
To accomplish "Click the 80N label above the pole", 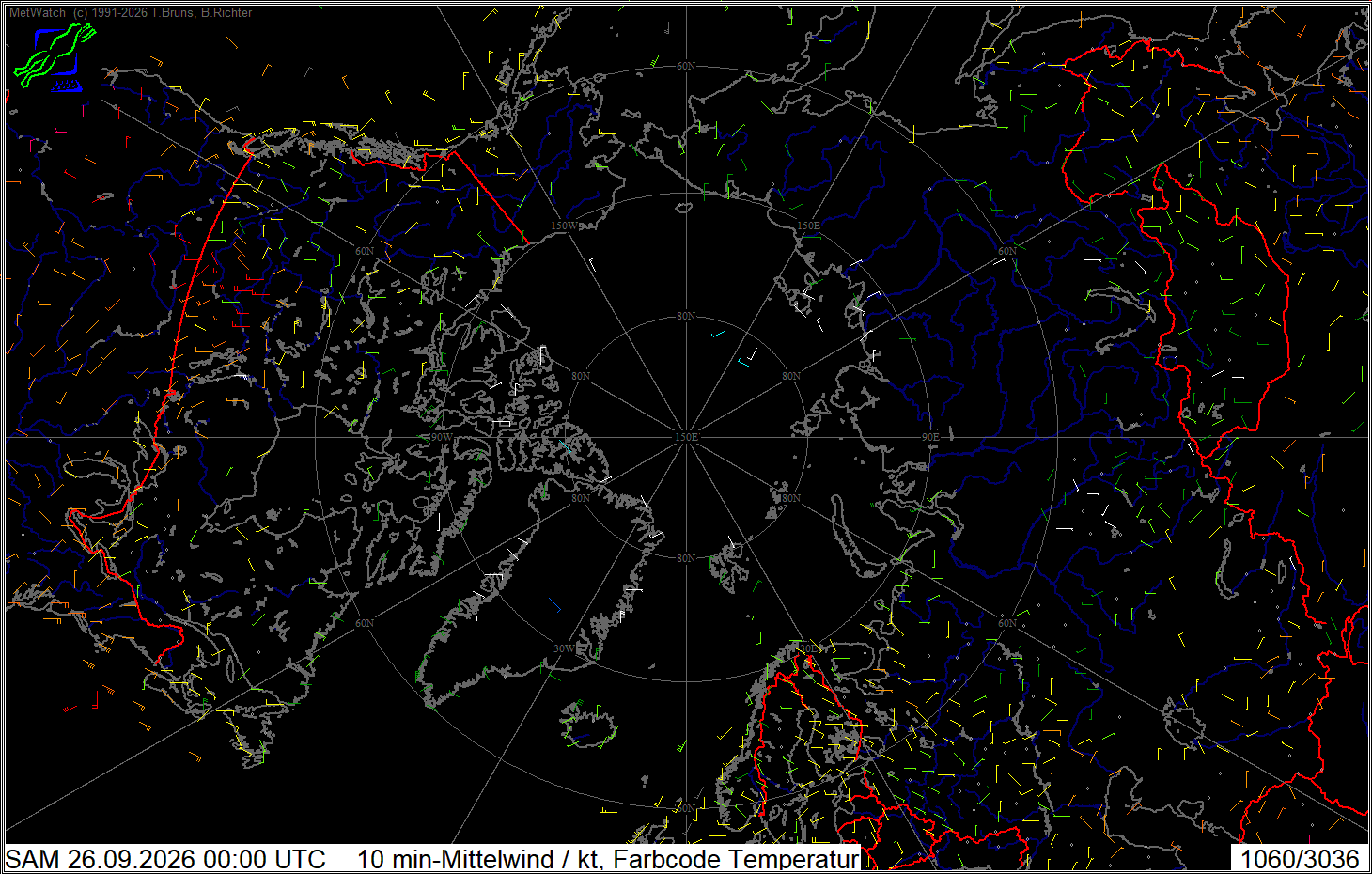I will pyautogui.click(x=686, y=316).
